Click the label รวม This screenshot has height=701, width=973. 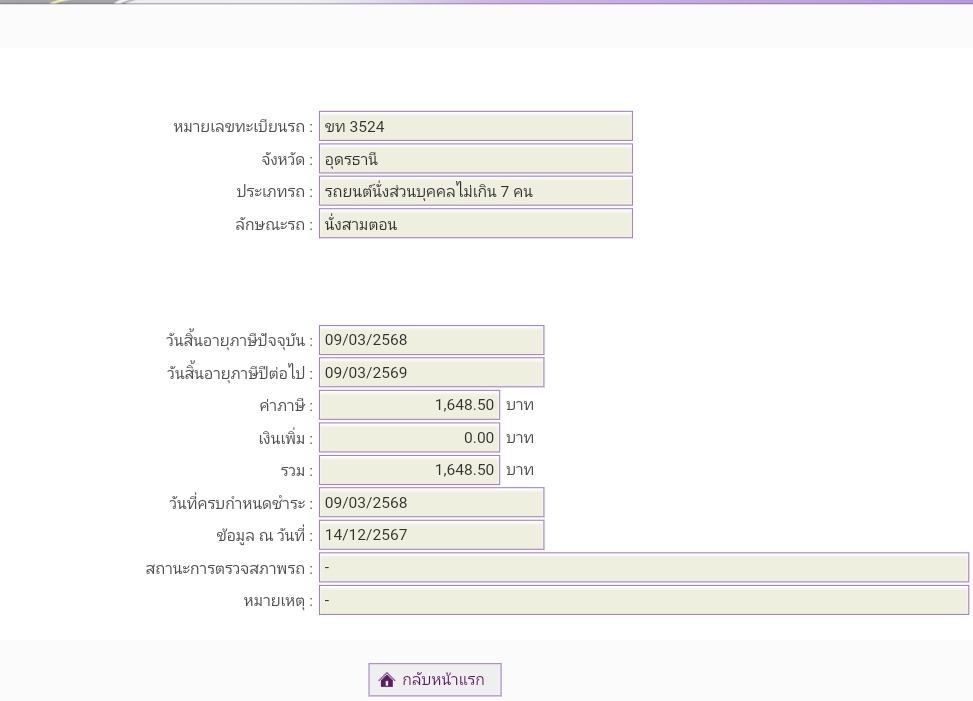pyautogui.click(x=297, y=471)
